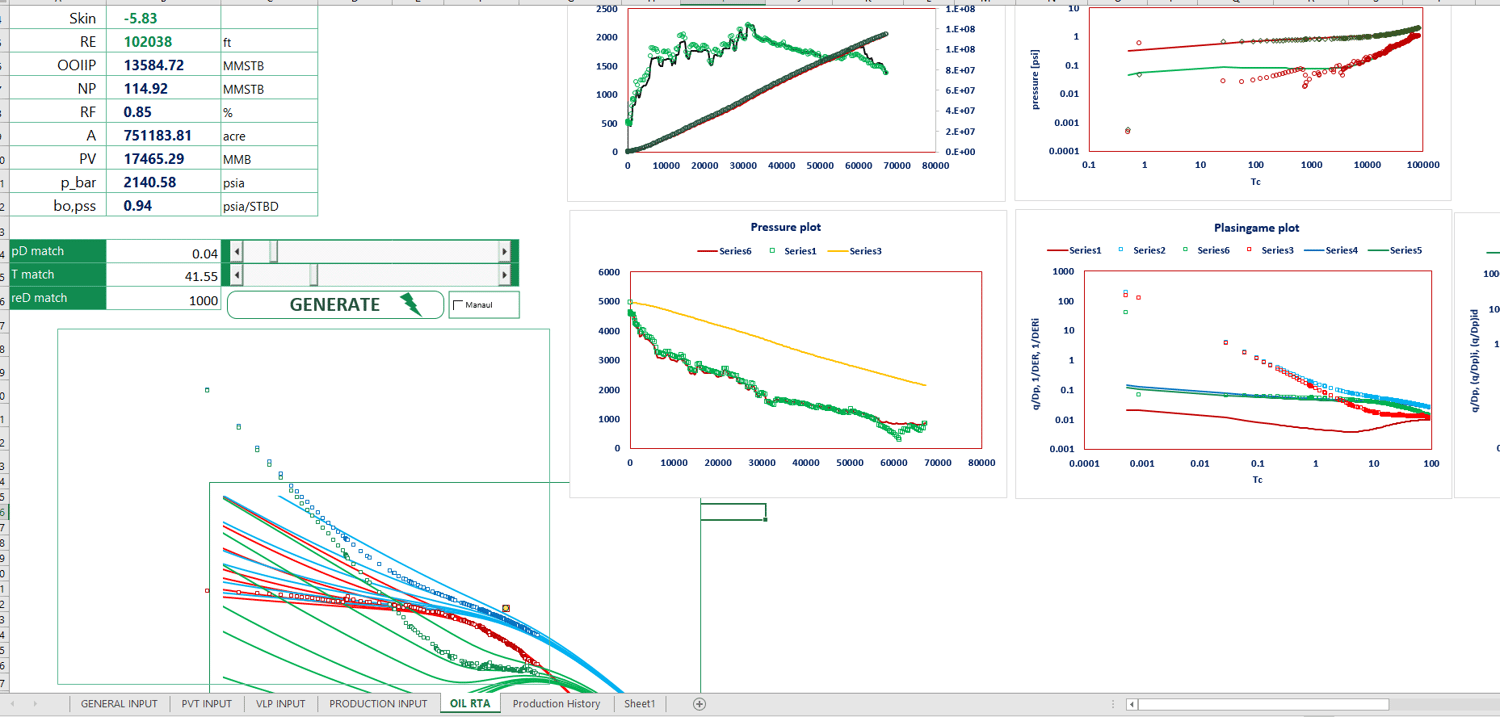
Task: Click the Plasingame plot chart title
Action: coord(1256,228)
